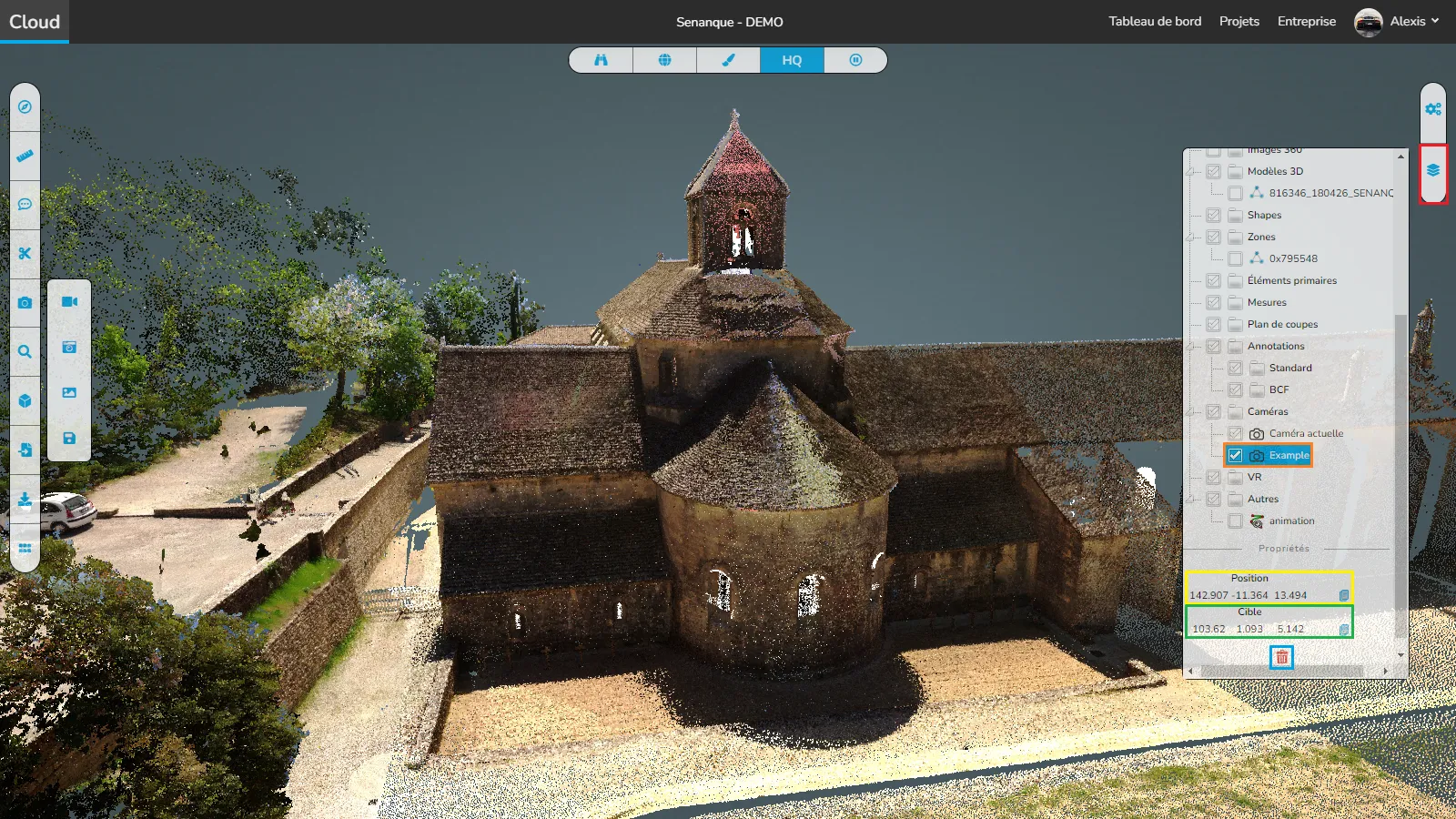Click the Cible value 103.62
The height and width of the screenshot is (819, 1456).
1208,629
